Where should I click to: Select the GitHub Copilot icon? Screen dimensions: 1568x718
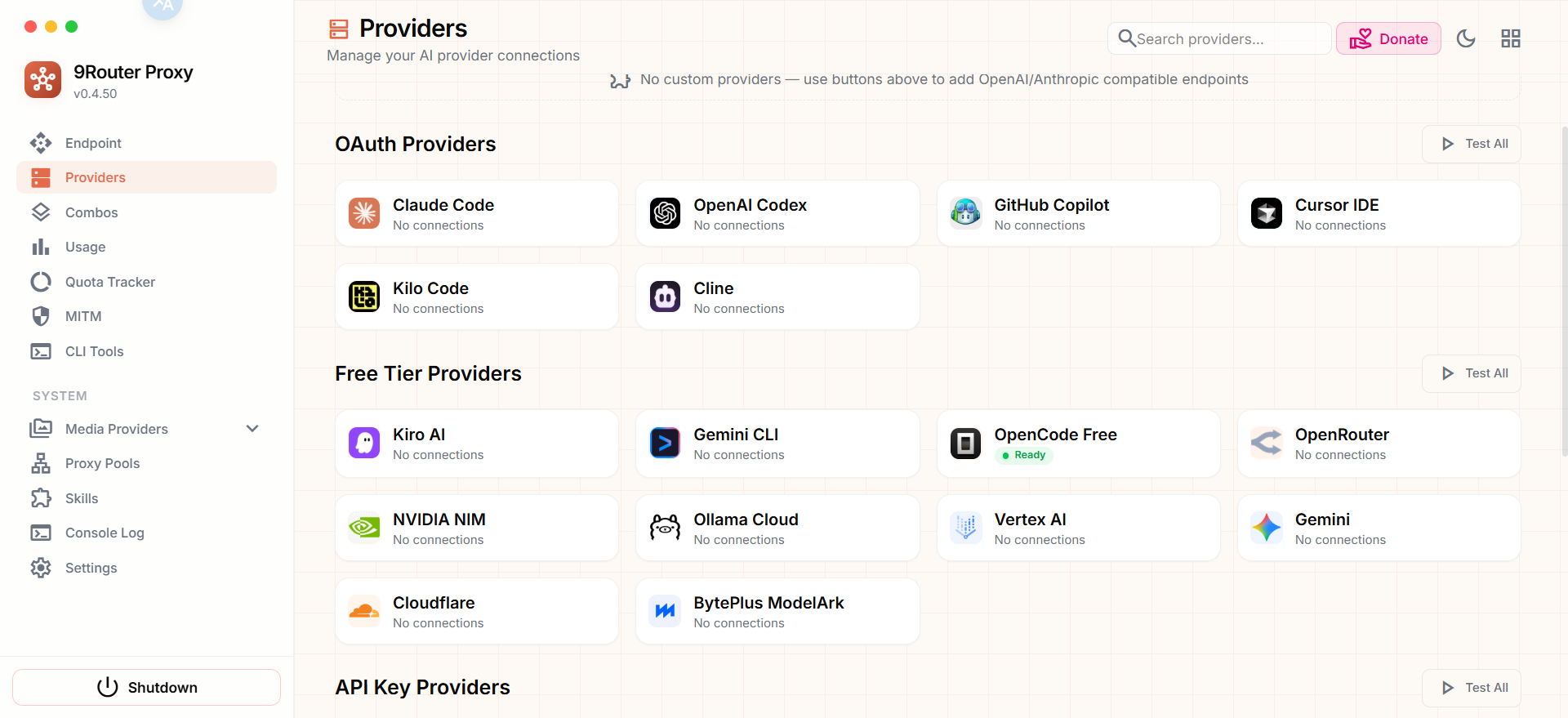[x=965, y=213]
